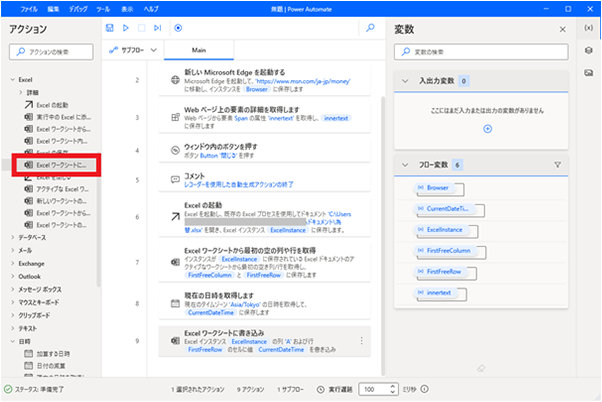The height and width of the screenshot is (402, 602).
Task: Run the flow with the play icon
Action: (x=126, y=28)
